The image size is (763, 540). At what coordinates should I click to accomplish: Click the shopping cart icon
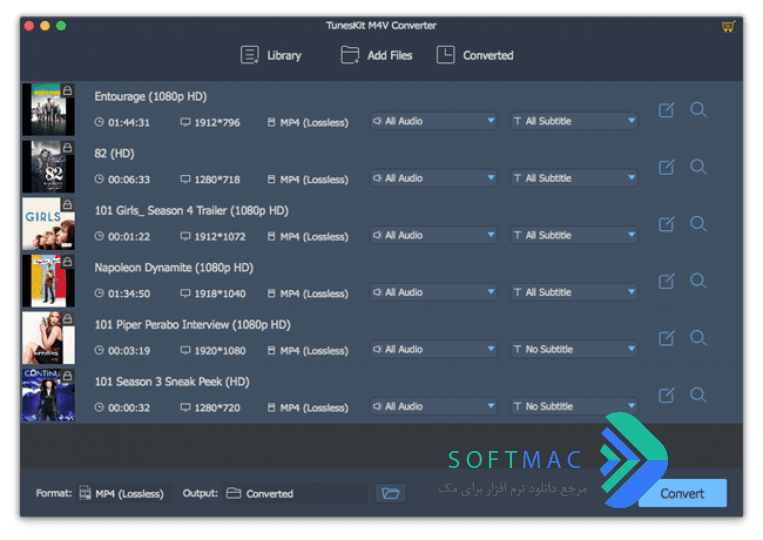[728, 27]
